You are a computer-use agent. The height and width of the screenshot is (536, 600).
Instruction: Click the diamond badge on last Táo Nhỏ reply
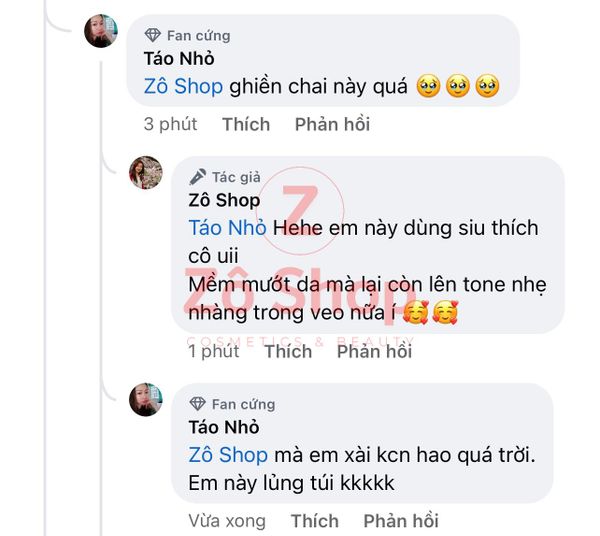click(x=197, y=404)
